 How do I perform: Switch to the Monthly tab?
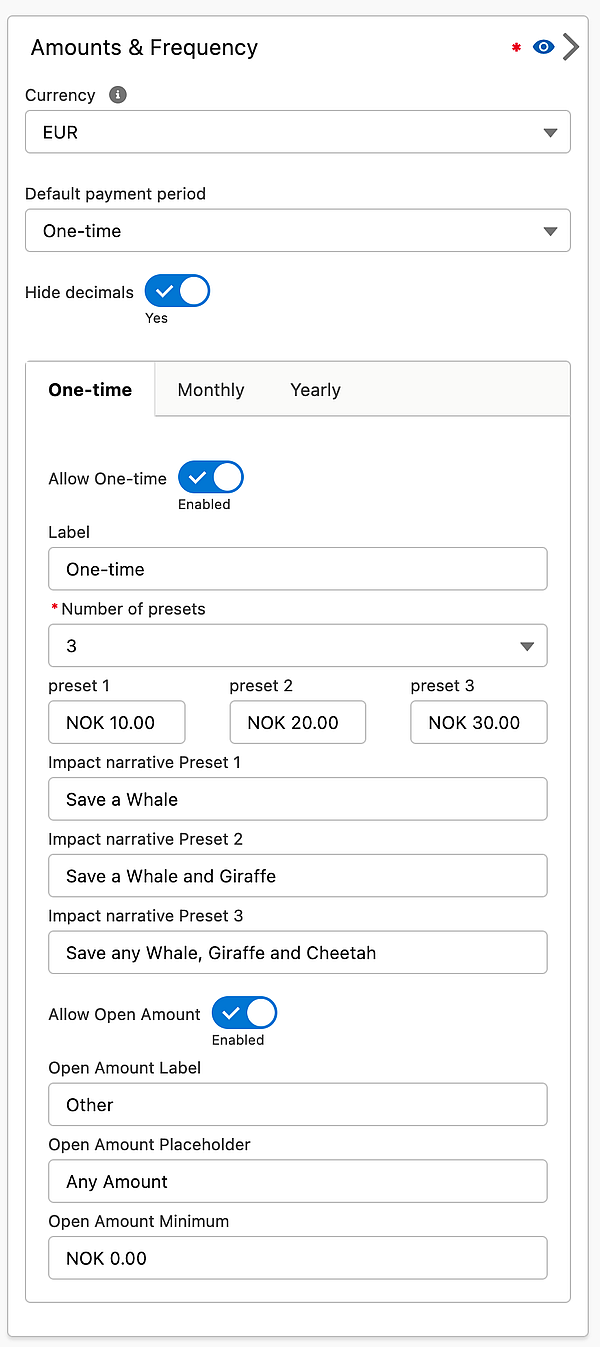point(211,390)
